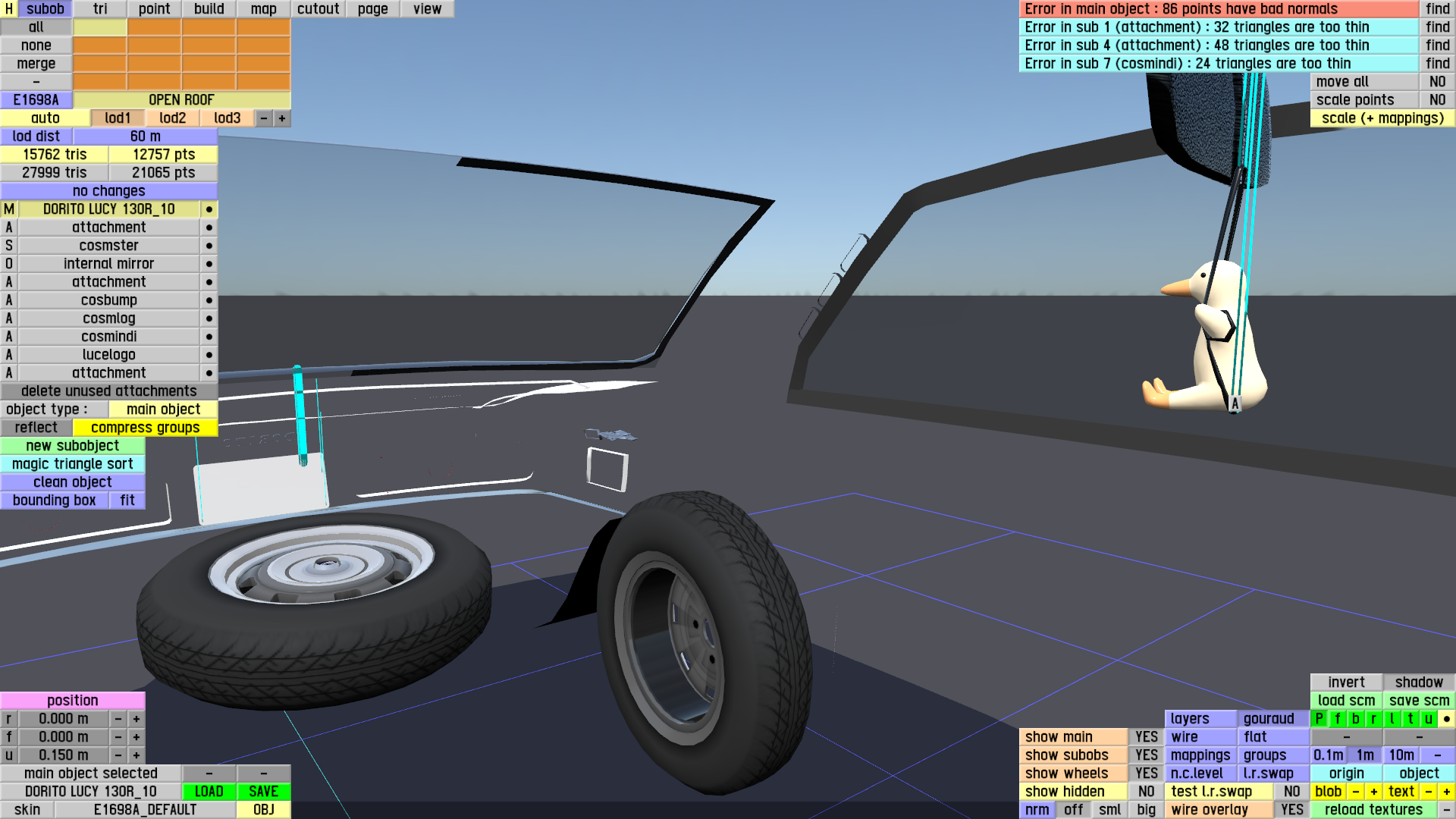Screen dimensions: 1456x819
Task: Click the H button in top-left corner
Action: [8, 9]
